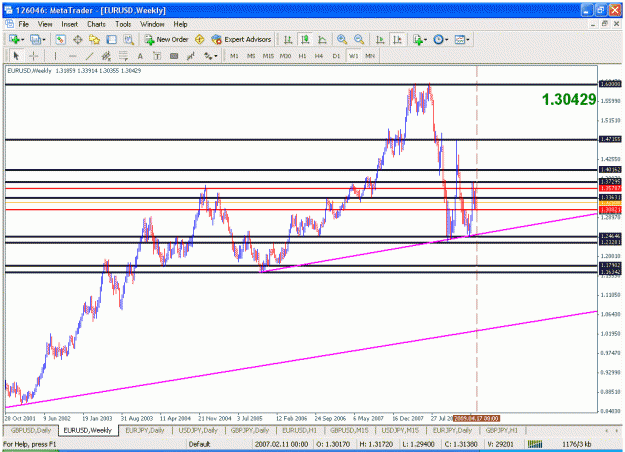Expand the Profiles dropdown arrow
625x452 pixels.
coord(44,39)
